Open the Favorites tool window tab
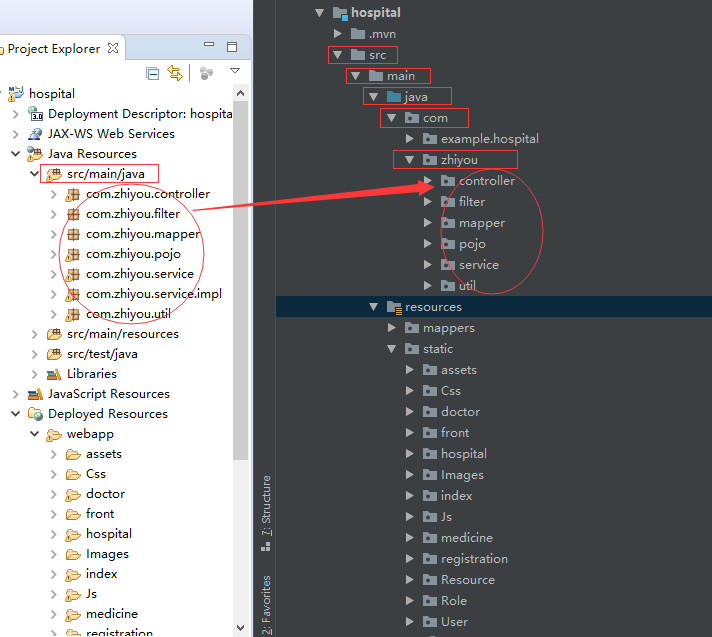The height and width of the screenshot is (637, 712). [x=266, y=605]
